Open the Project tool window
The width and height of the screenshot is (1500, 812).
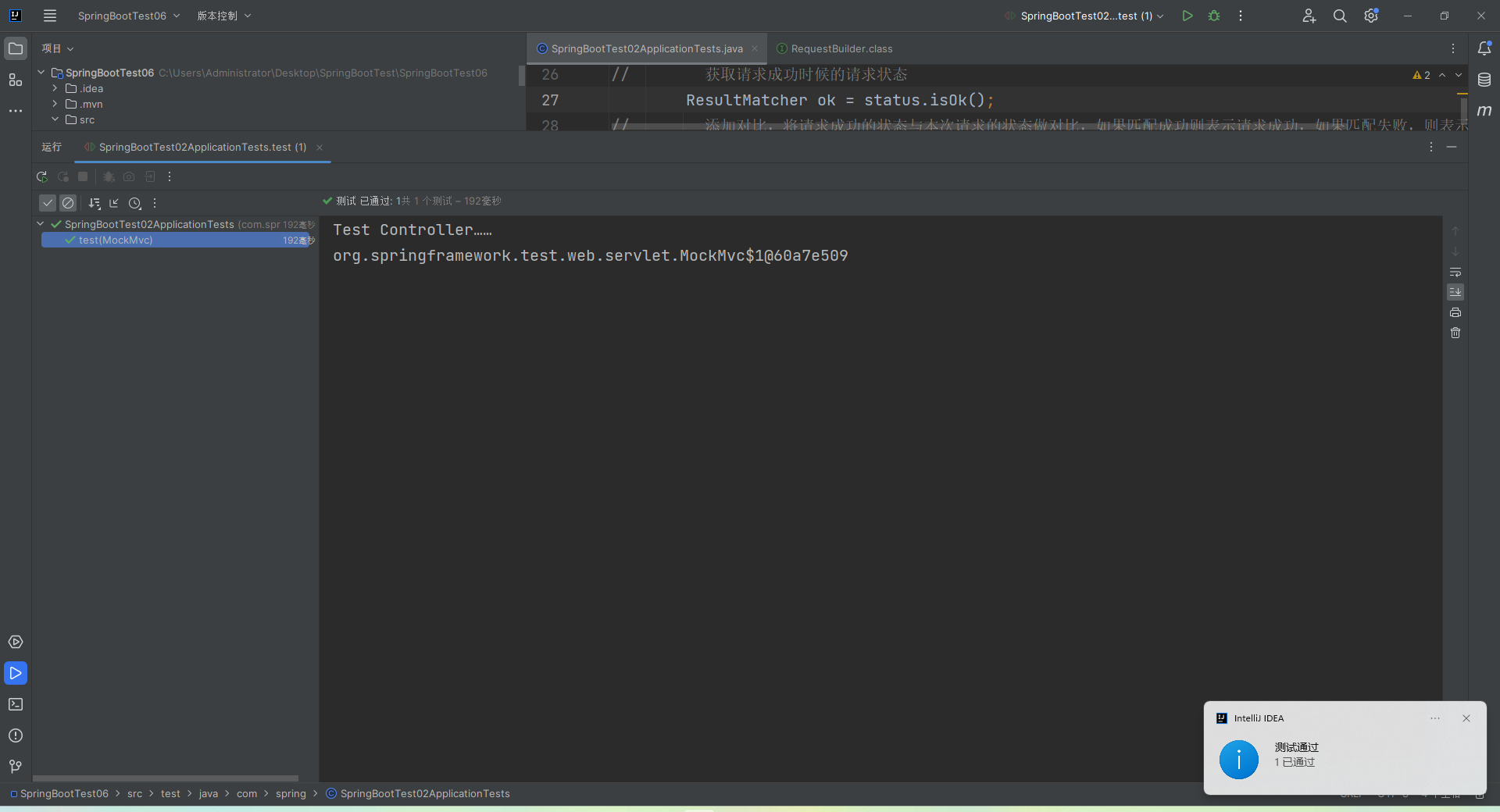coord(16,48)
